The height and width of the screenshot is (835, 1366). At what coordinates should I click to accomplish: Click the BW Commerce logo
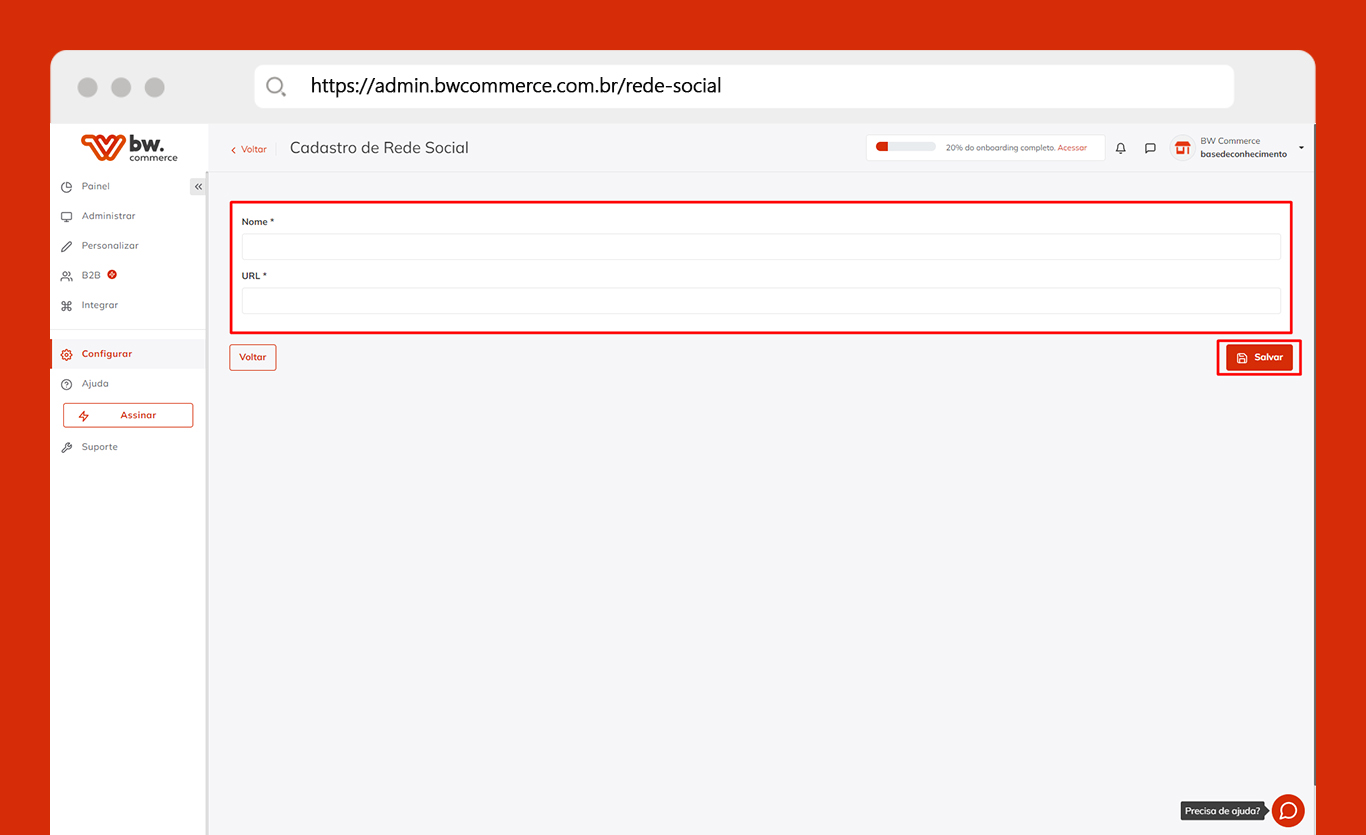pos(129,147)
